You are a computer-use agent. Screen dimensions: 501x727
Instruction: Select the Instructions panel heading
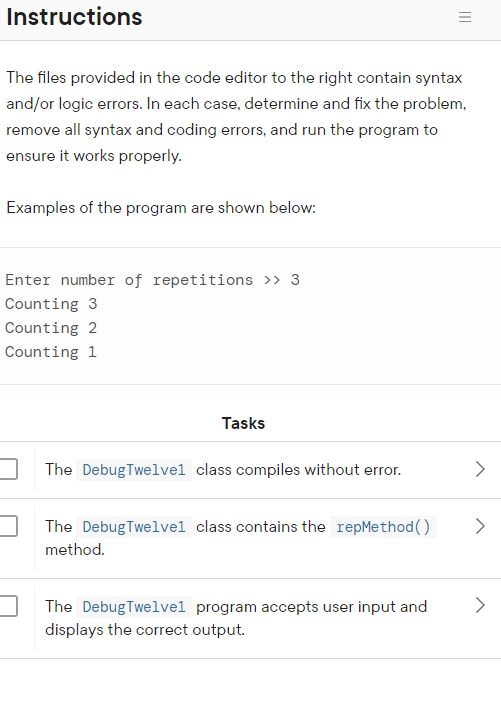75,17
